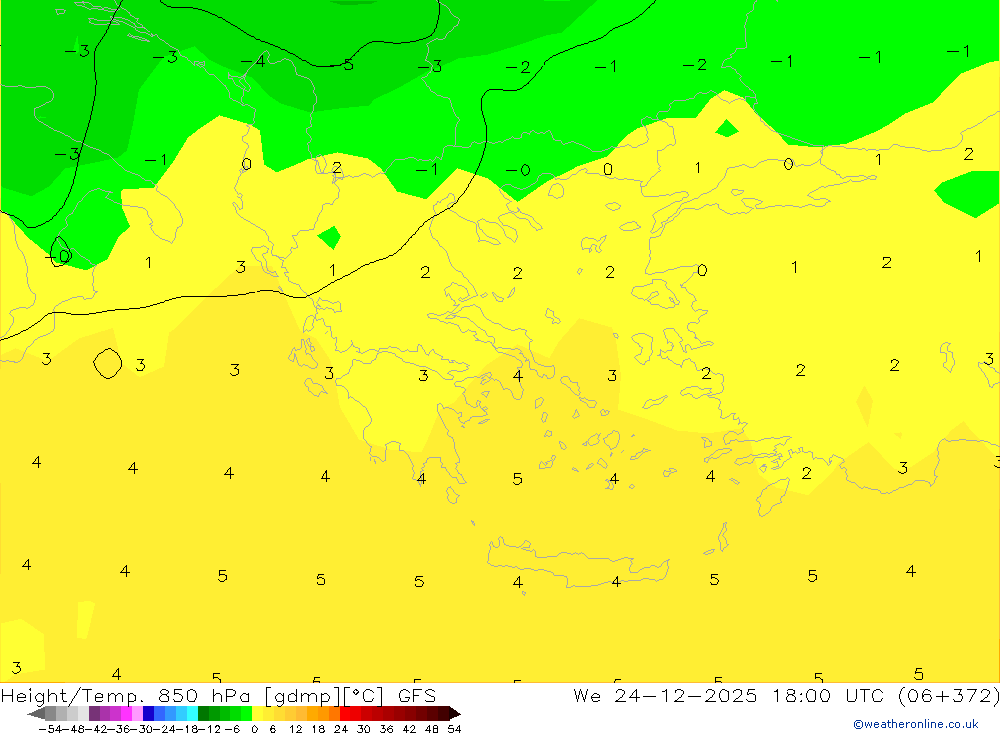
Task: Click the negative -12 legend scale label
Action: point(210,729)
